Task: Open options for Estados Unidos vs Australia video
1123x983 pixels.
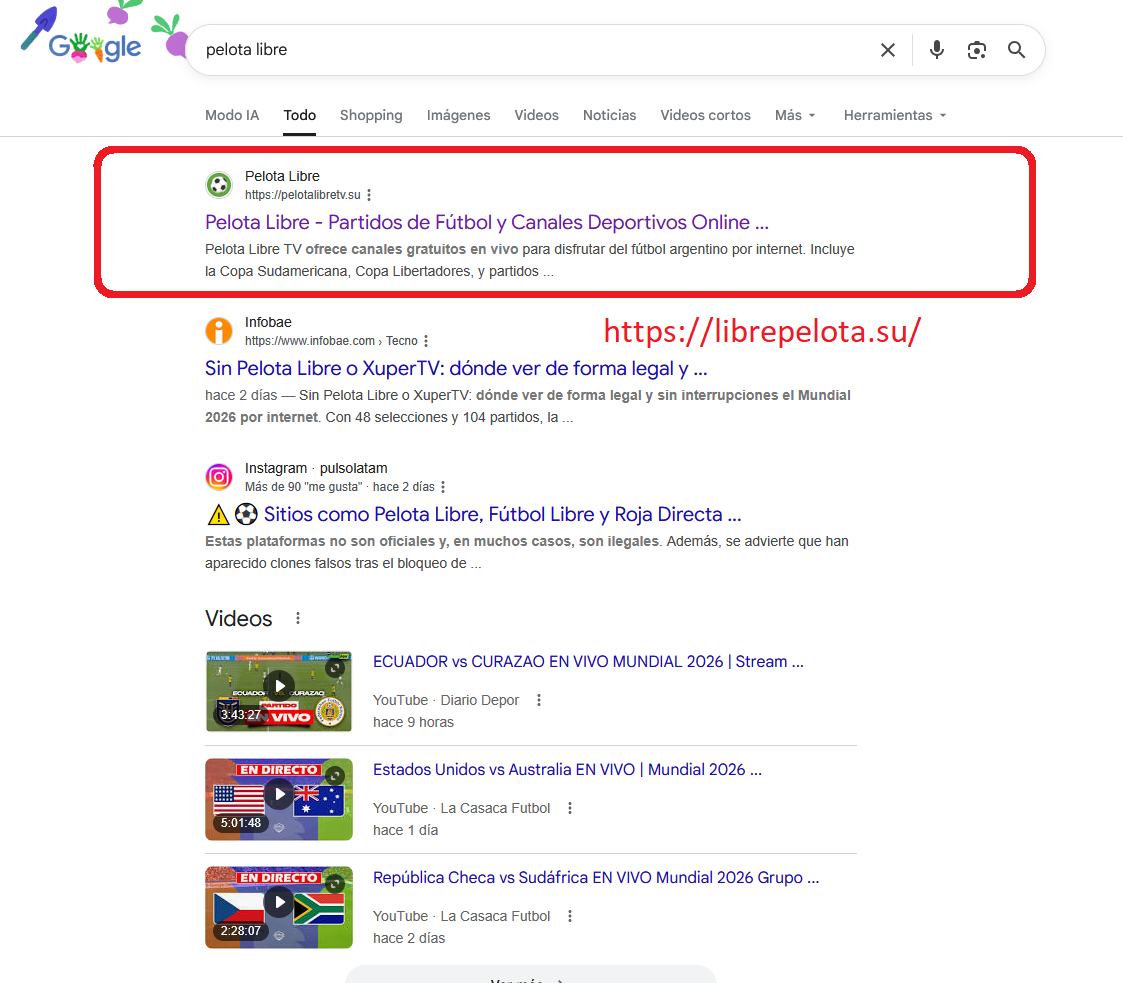Action: click(x=569, y=808)
